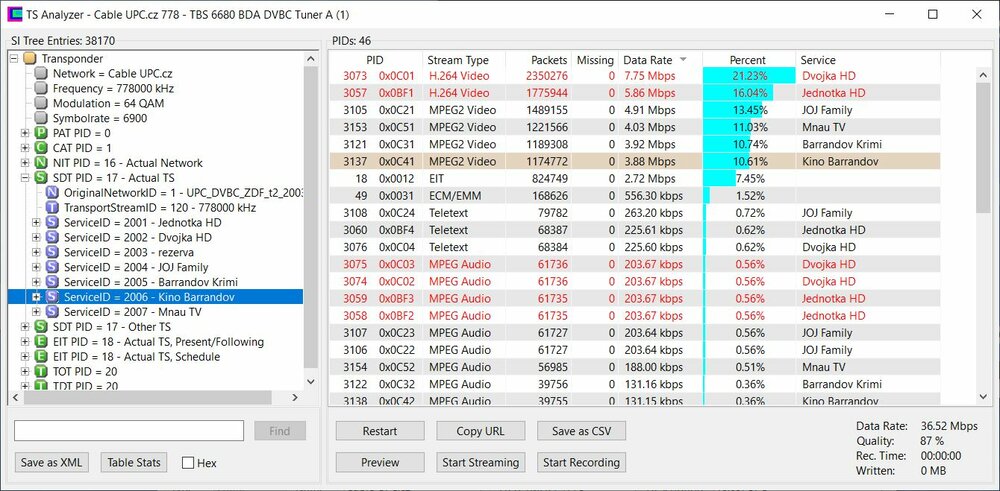
Task: Click the green P icon beside PAT PID
Action: [x=41, y=133]
